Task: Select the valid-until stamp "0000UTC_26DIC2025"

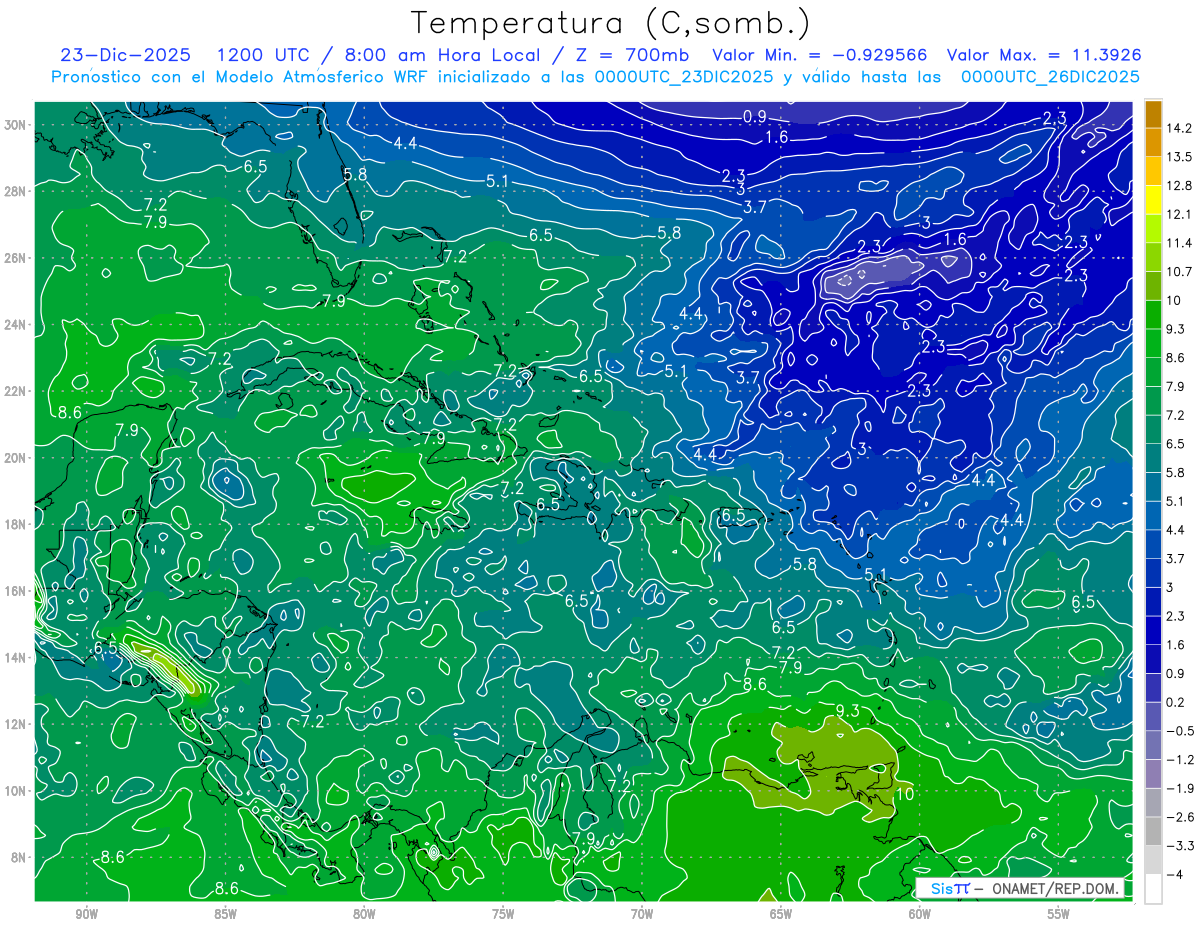Action: (x=1050, y=77)
